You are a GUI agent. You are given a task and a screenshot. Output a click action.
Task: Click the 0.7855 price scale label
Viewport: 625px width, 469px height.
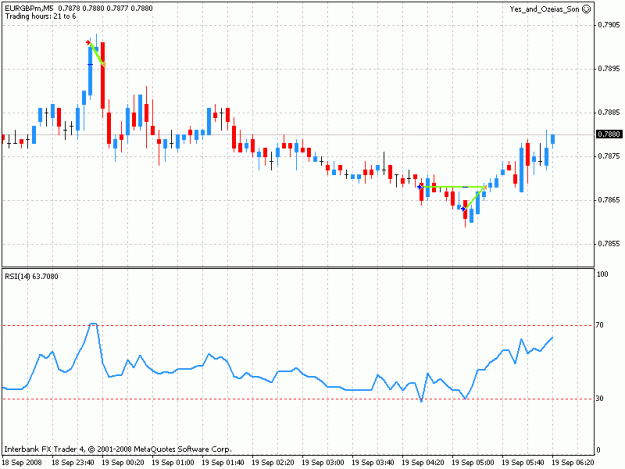tap(609, 243)
